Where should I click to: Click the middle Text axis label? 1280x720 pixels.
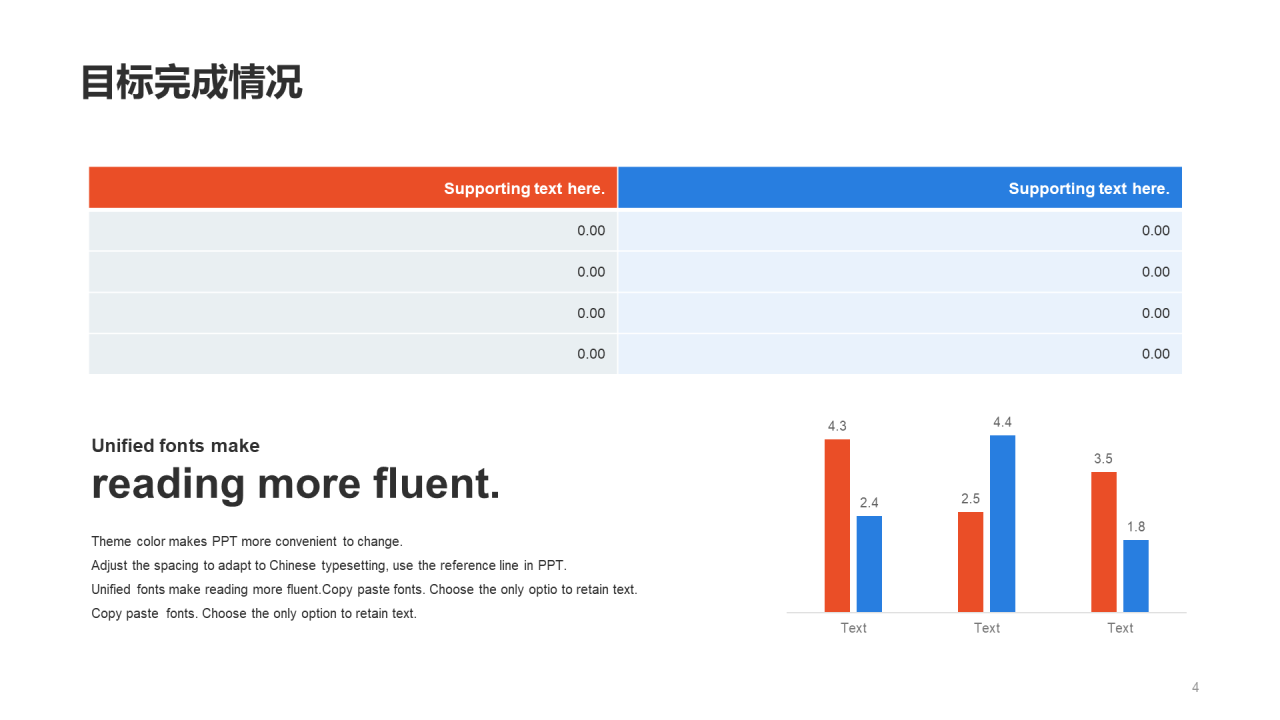pyautogui.click(x=987, y=628)
